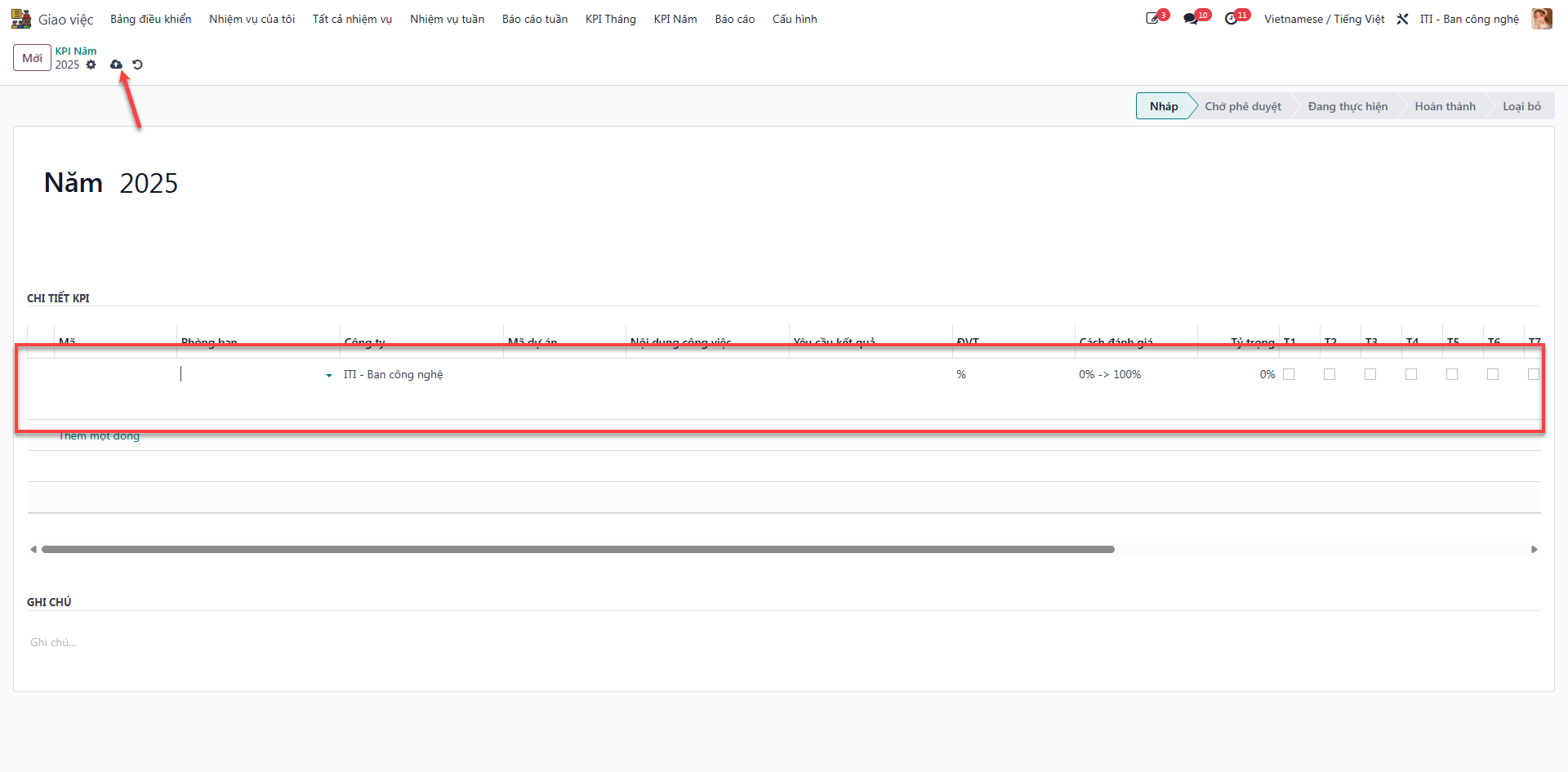1568x772 pixels.
Task: Go back via the KPI Năm breadcrumb link
Action: point(76,51)
